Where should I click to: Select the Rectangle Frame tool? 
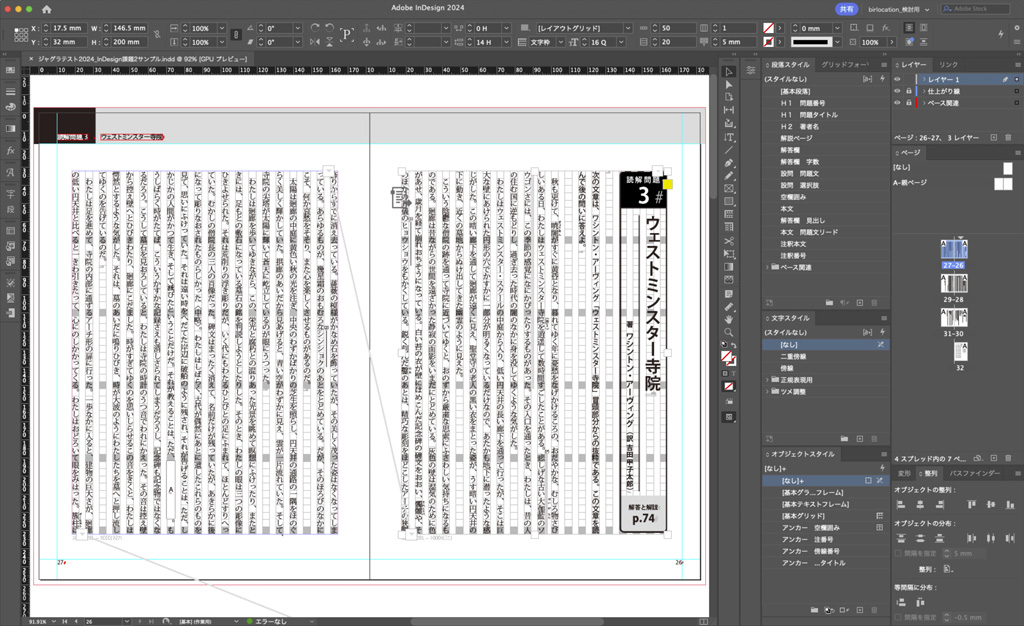729,189
